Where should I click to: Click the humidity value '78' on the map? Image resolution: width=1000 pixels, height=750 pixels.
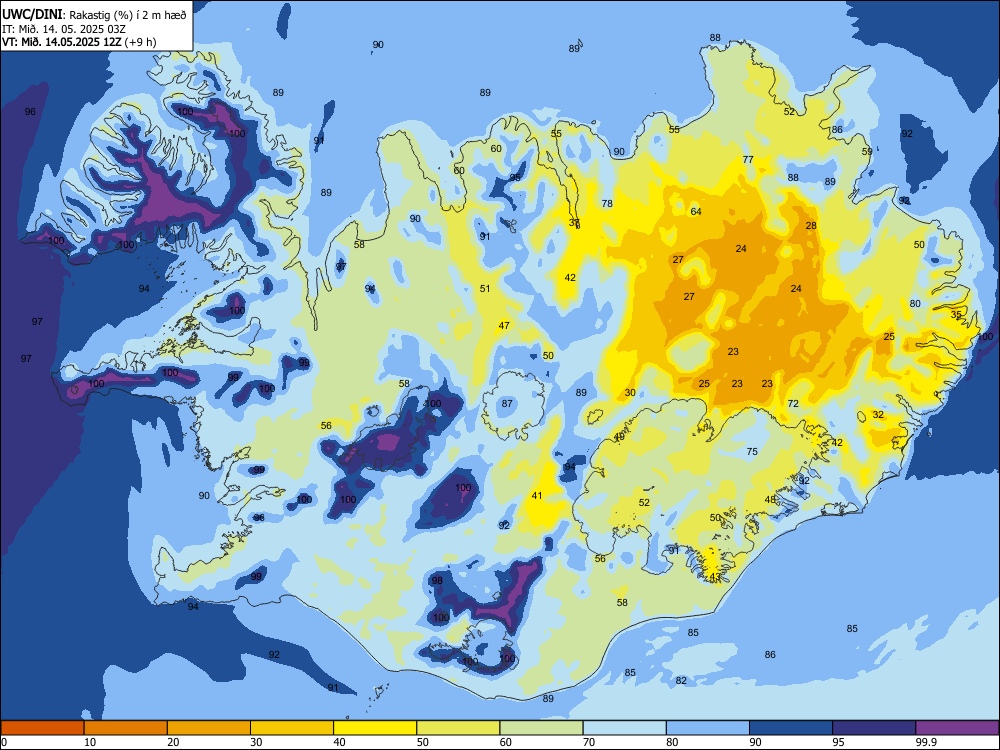tap(607, 203)
